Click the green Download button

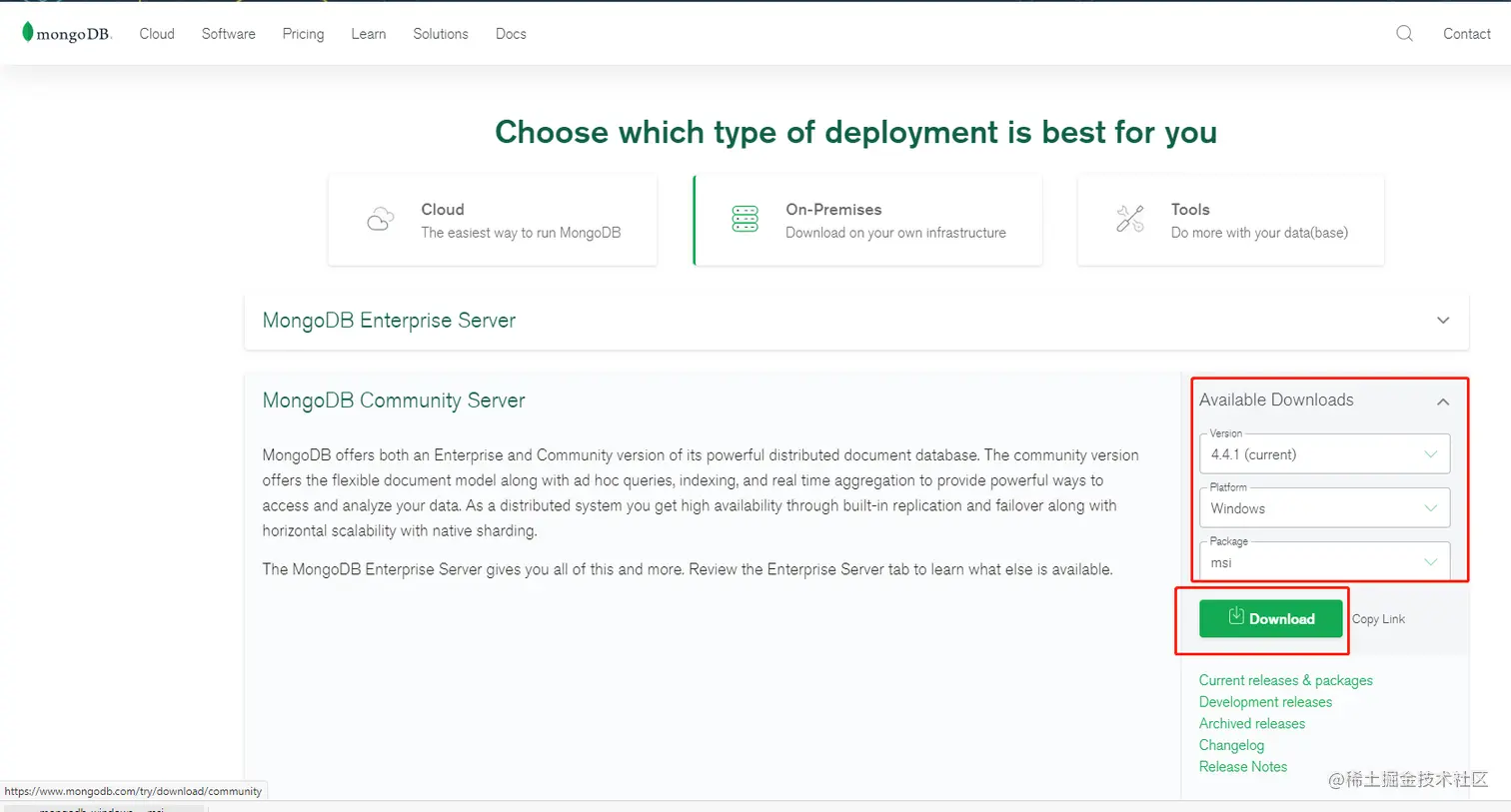click(1271, 618)
